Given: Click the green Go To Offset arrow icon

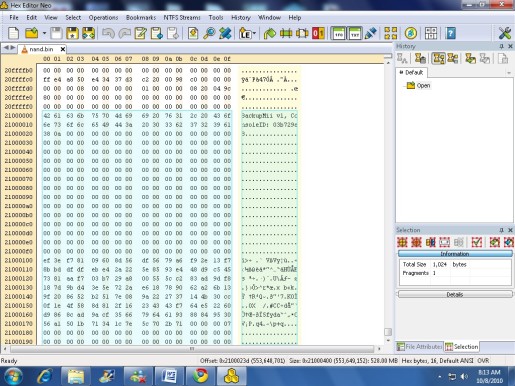Looking at the screenshot, I should 270,33.
